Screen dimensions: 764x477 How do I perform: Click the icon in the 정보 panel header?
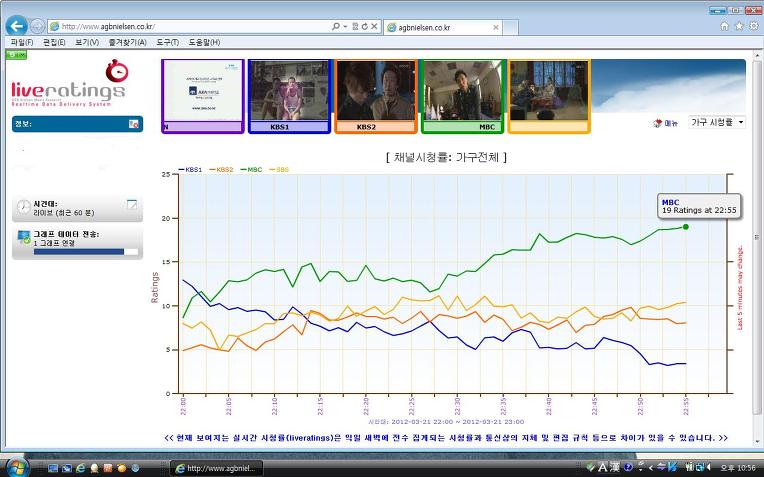pos(133,124)
